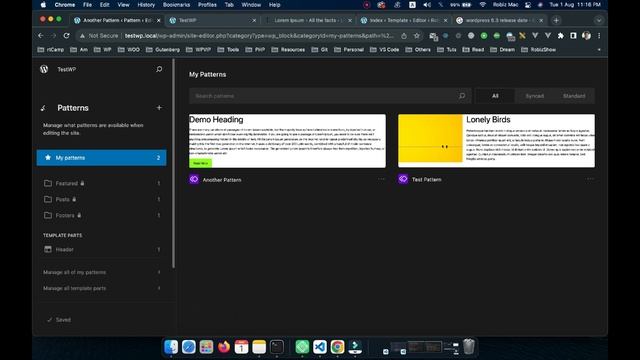Open Terminal from the Dock
This screenshot has height=360, width=640.
click(x=277, y=347)
